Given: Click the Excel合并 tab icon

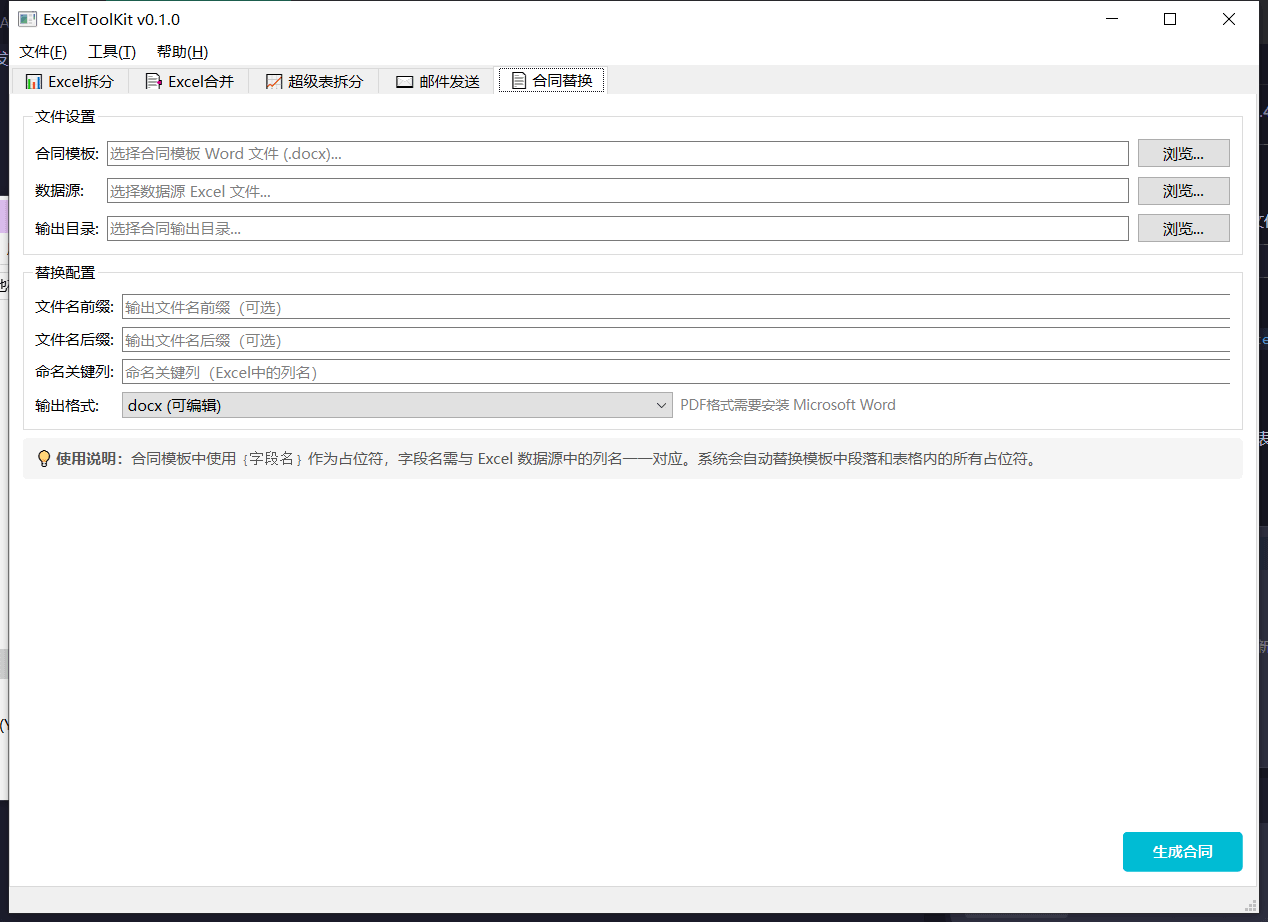Looking at the screenshot, I should pos(154,82).
